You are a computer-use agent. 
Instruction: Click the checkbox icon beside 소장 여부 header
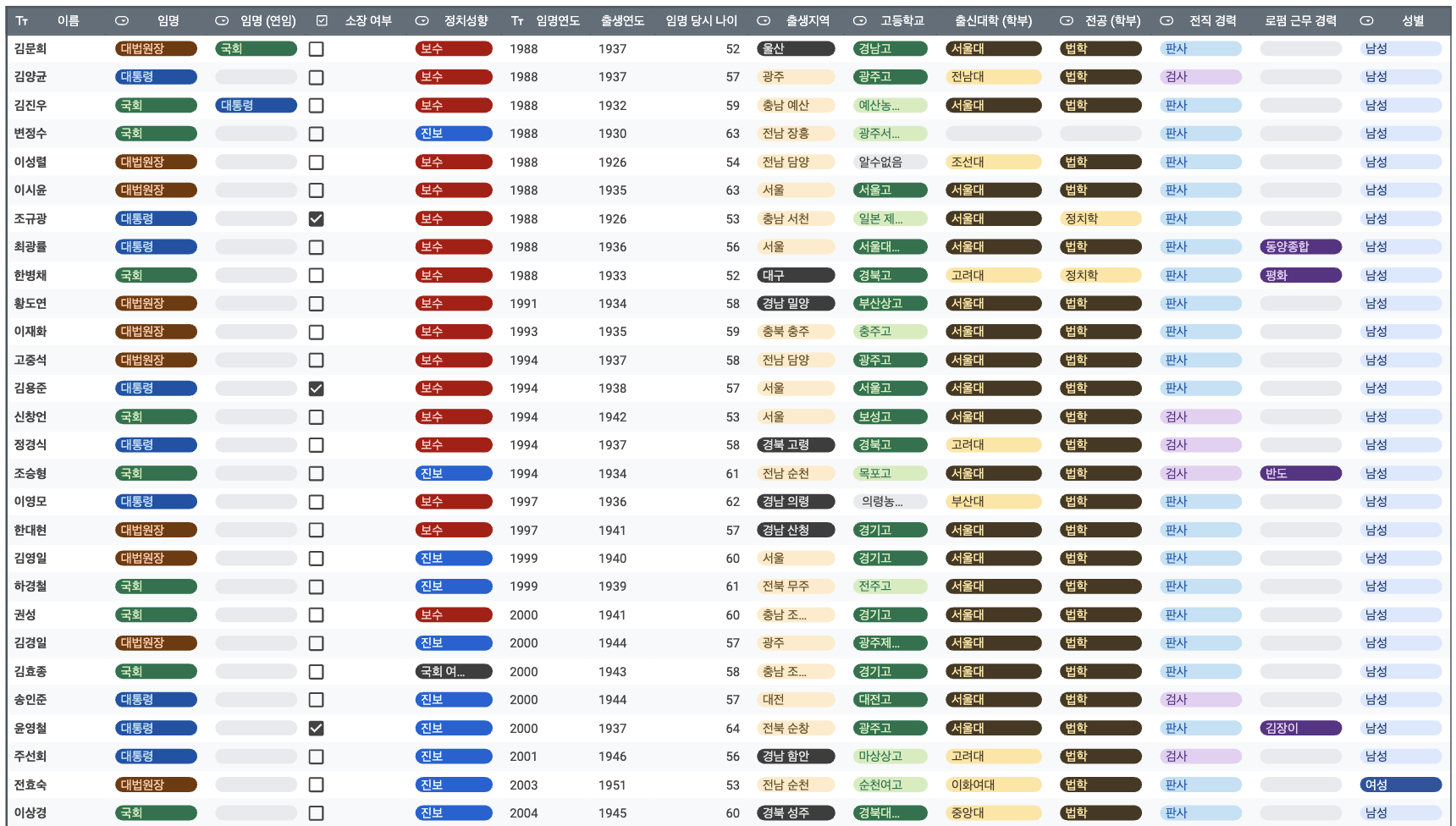(x=322, y=20)
